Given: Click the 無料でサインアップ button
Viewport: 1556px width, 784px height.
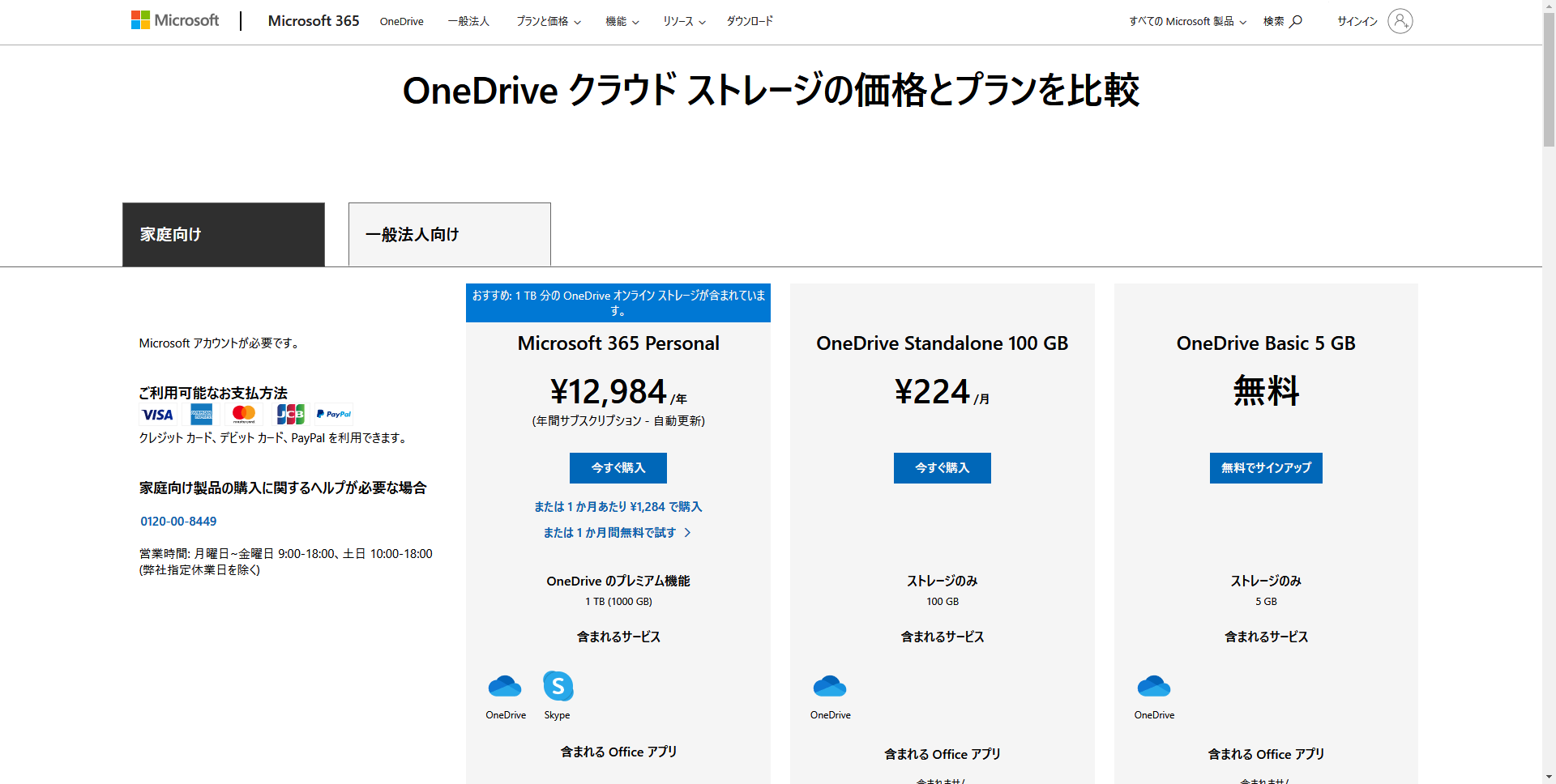Looking at the screenshot, I should tap(1266, 468).
